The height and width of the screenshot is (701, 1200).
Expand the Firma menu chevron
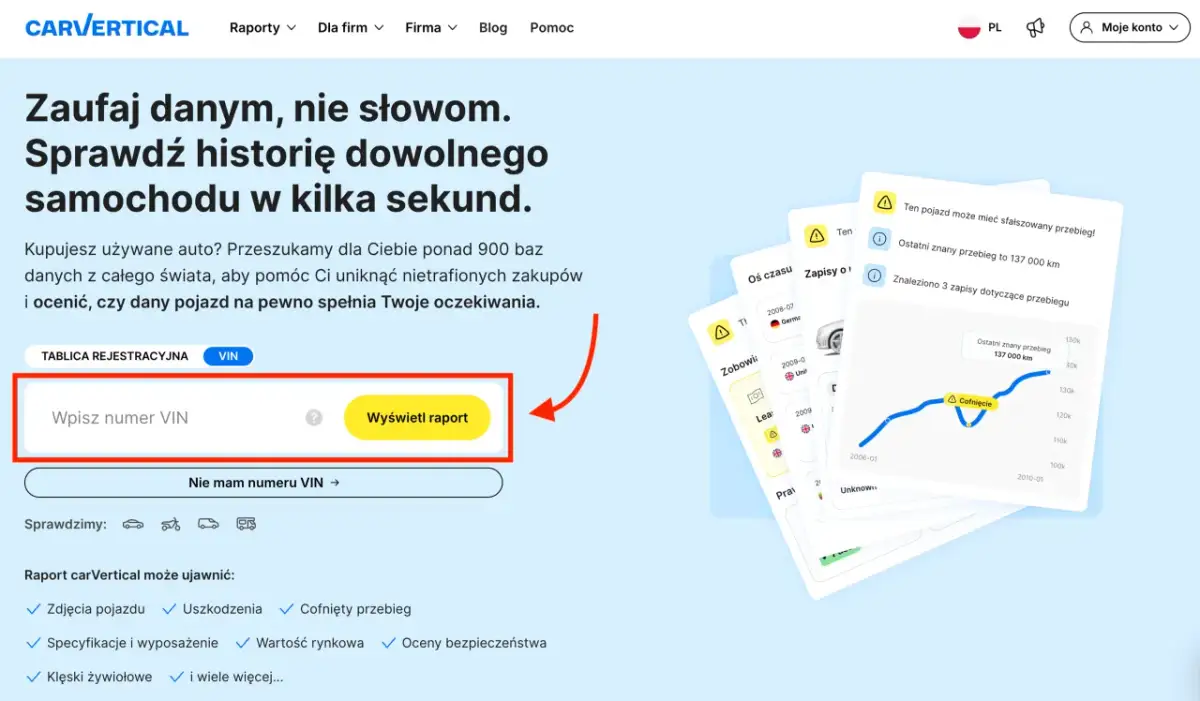[x=455, y=27]
